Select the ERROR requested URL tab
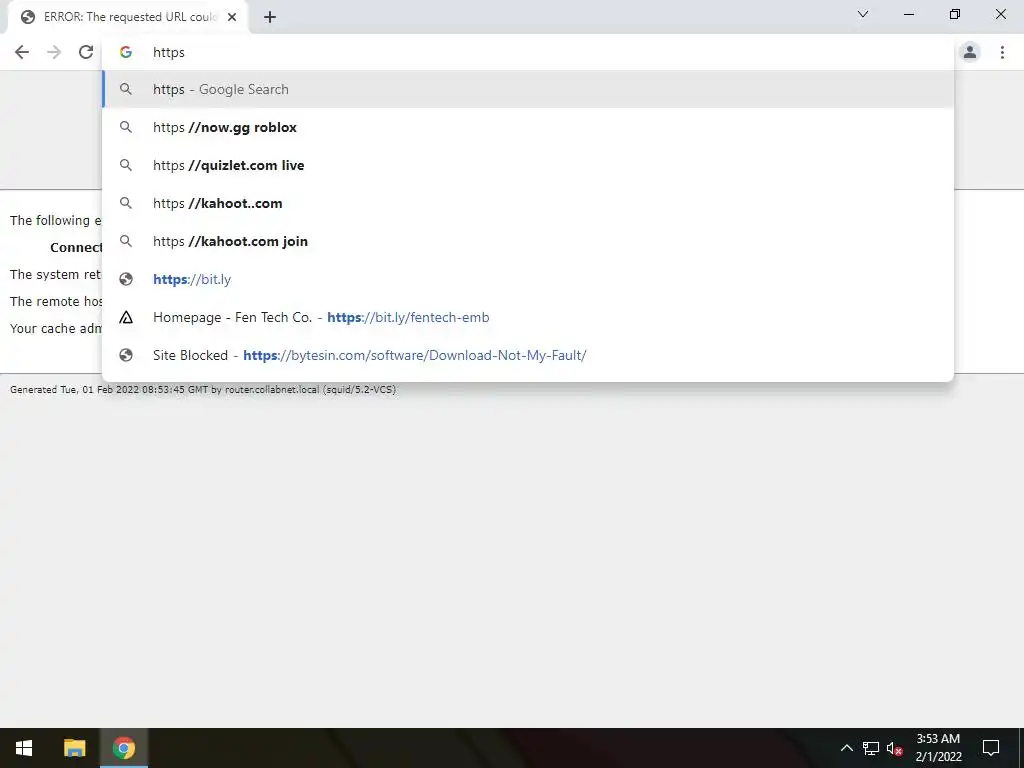Viewport: 1024px width, 768px height. pyautogui.click(x=128, y=18)
